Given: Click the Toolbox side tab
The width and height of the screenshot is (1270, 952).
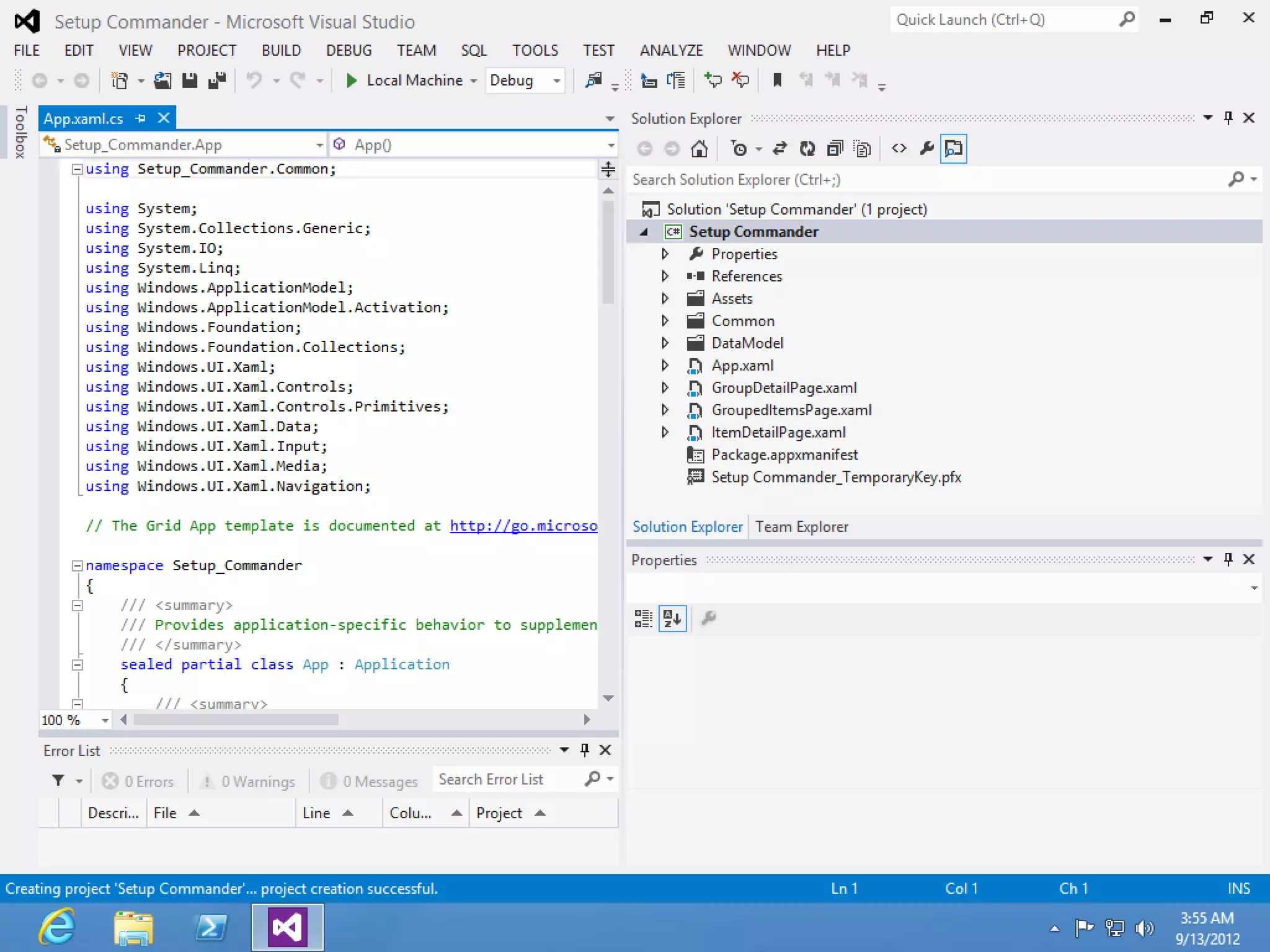Looking at the screenshot, I should pos(20,132).
